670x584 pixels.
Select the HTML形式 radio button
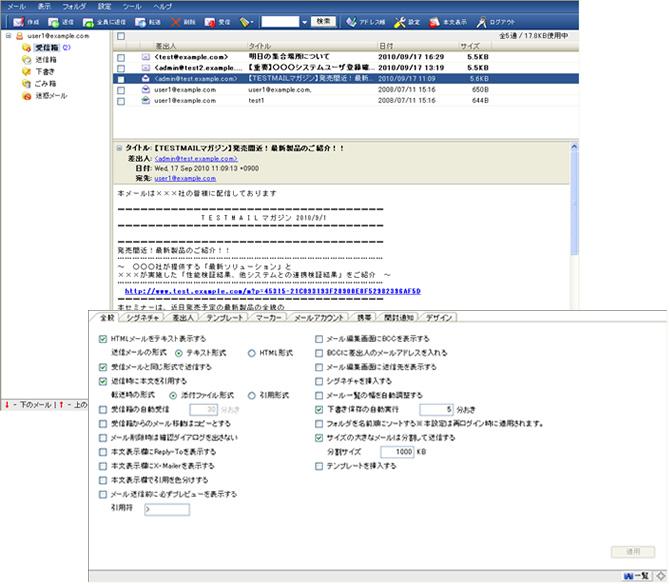pos(252,353)
